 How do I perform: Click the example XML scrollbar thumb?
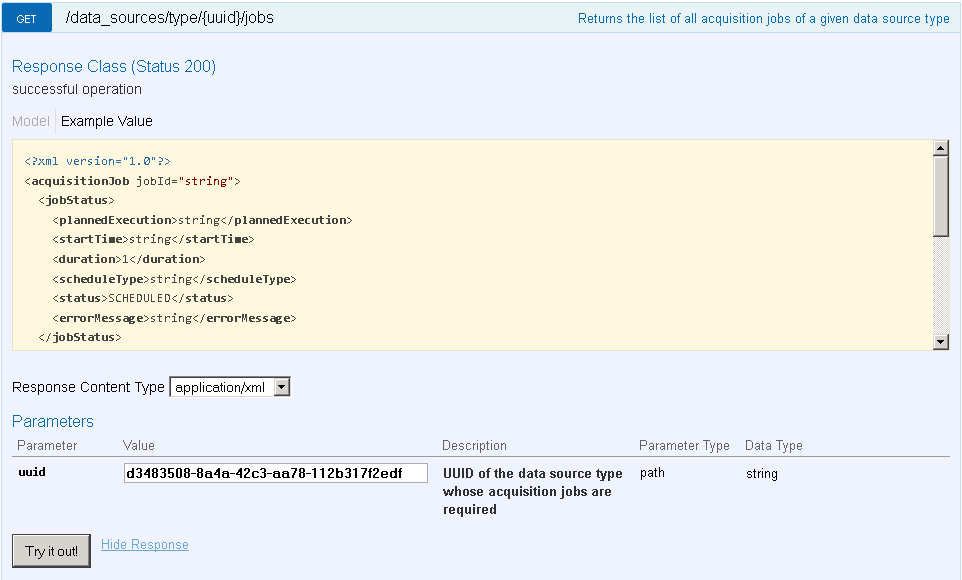(x=940, y=195)
